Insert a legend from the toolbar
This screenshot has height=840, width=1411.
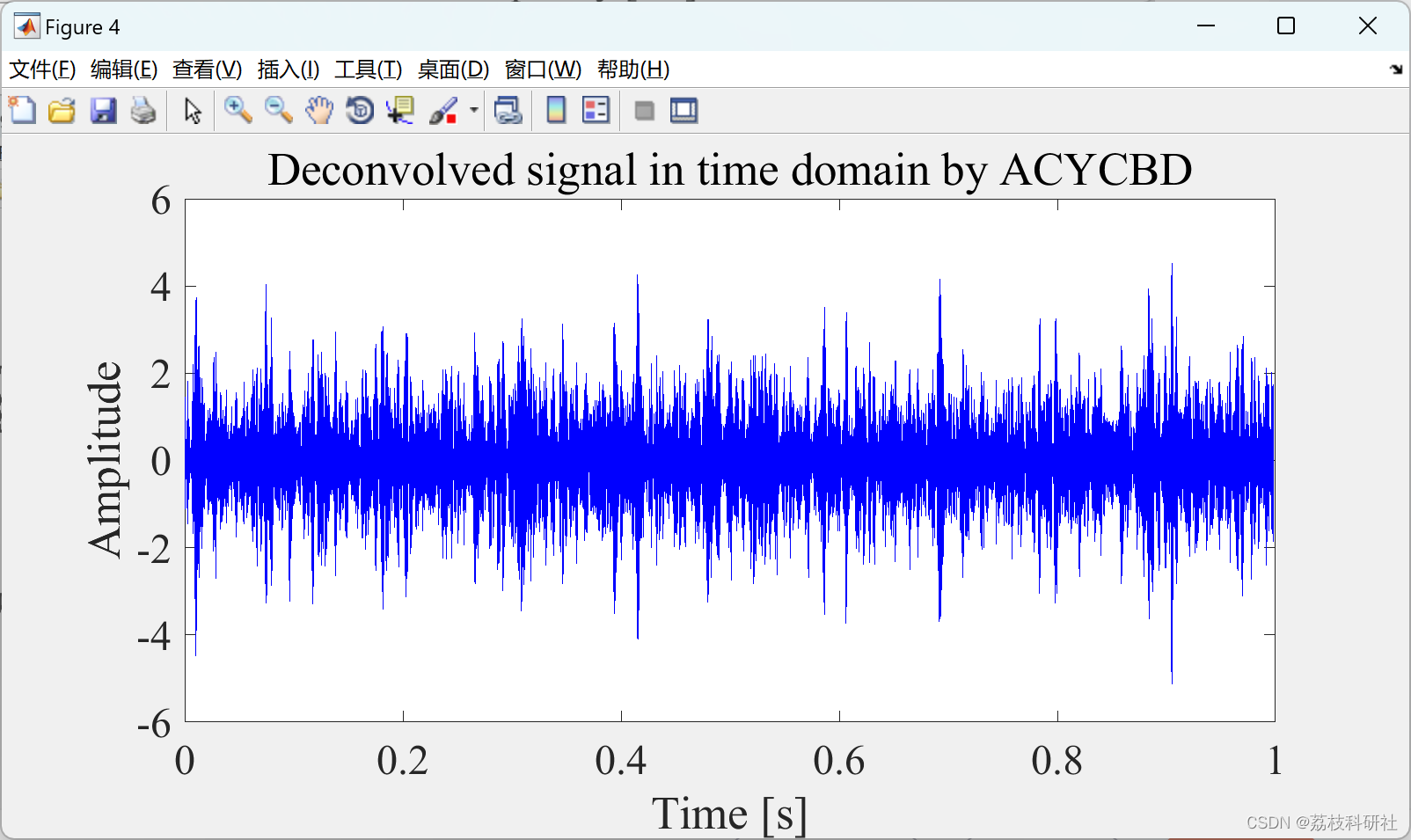(596, 111)
